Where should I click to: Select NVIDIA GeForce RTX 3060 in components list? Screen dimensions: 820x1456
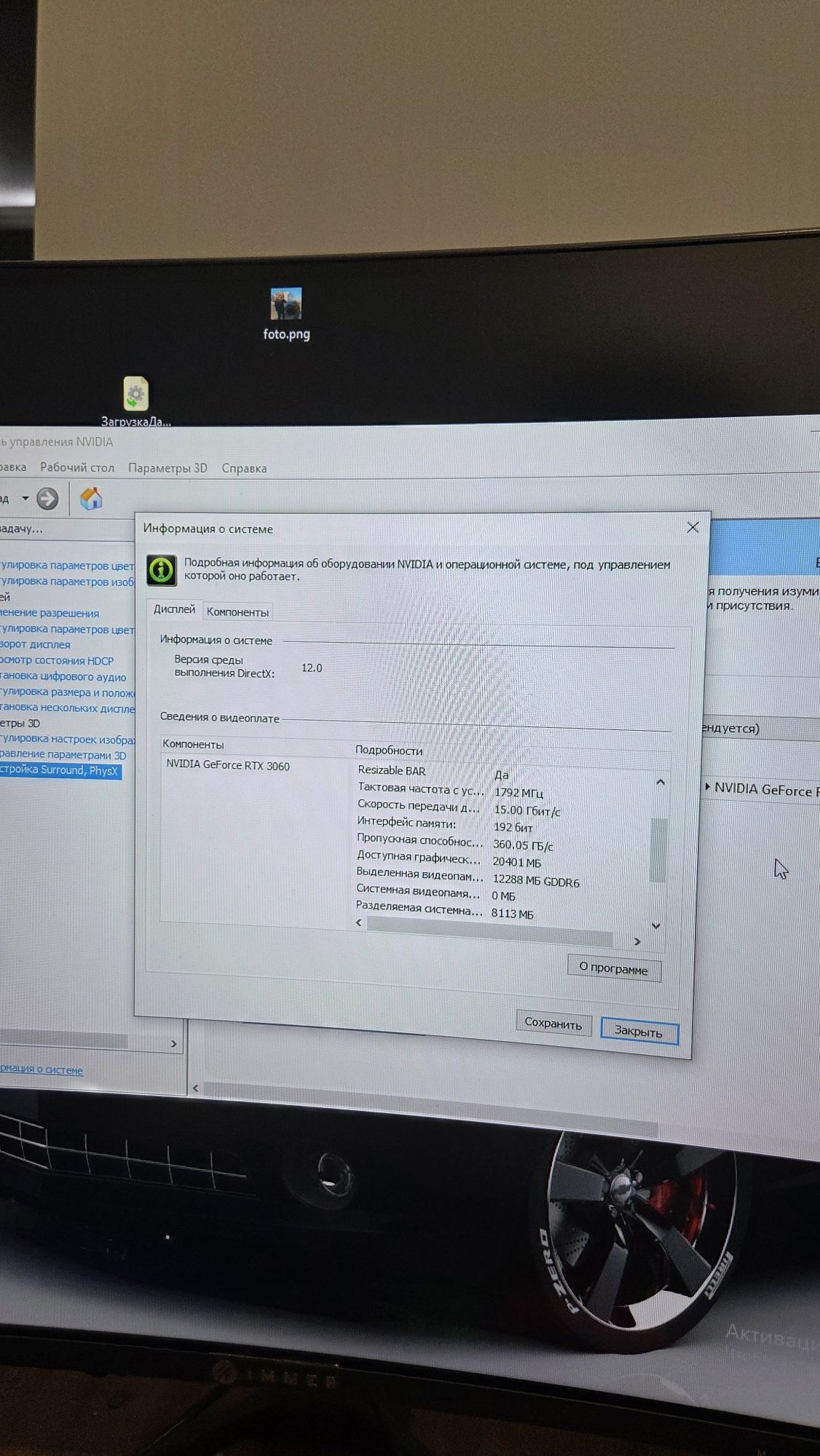point(228,765)
